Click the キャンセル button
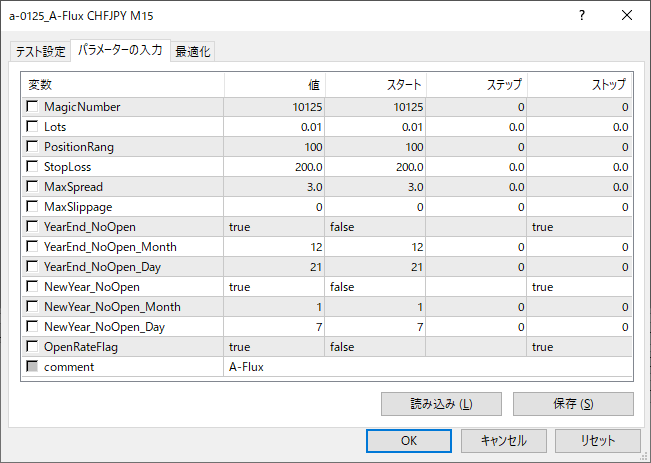 [x=504, y=440]
